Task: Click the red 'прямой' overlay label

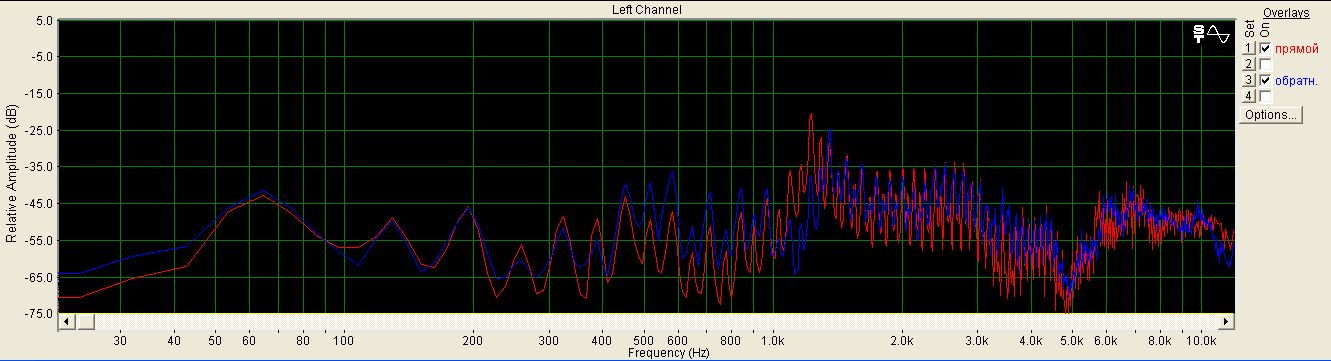Action: [1297, 49]
